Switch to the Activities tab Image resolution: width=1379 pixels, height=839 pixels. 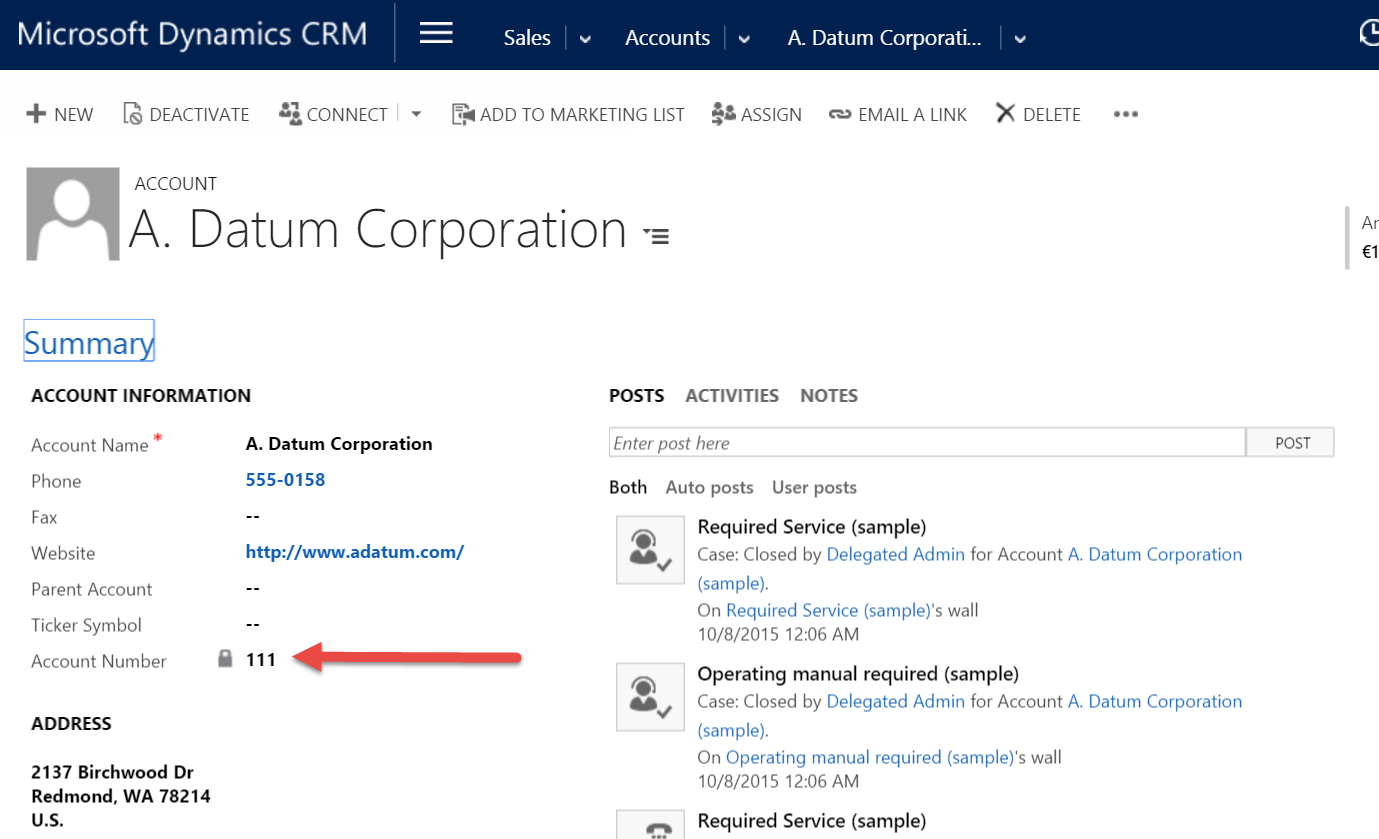pos(732,396)
